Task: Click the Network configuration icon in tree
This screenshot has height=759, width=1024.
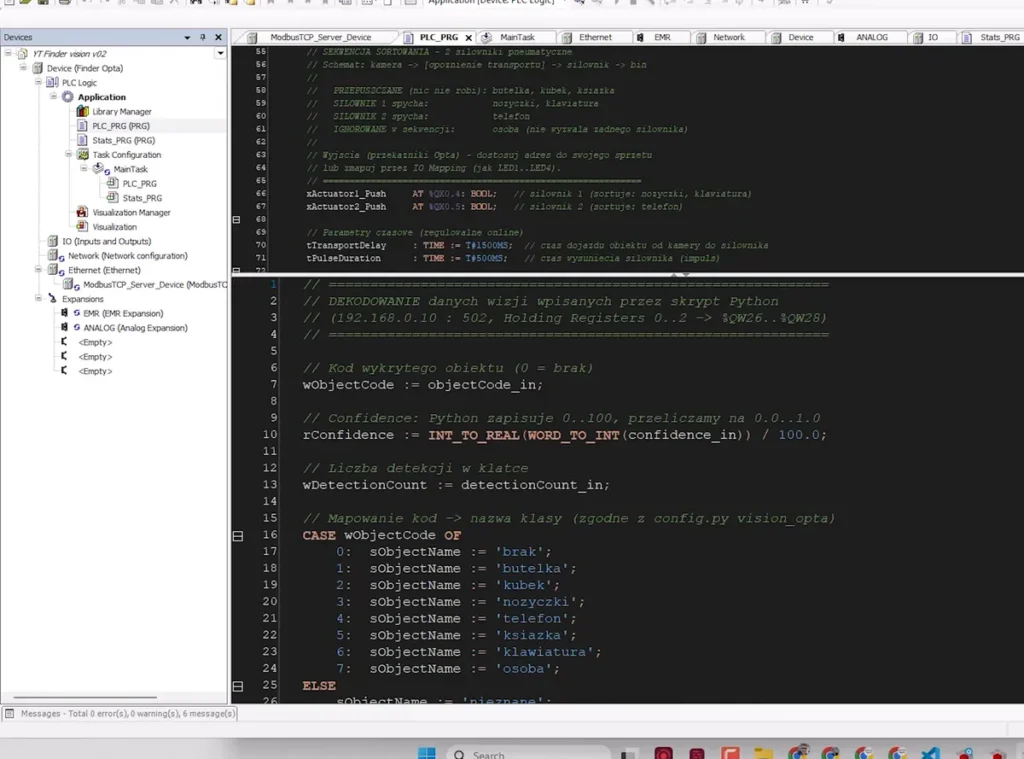Action: pos(56,255)
